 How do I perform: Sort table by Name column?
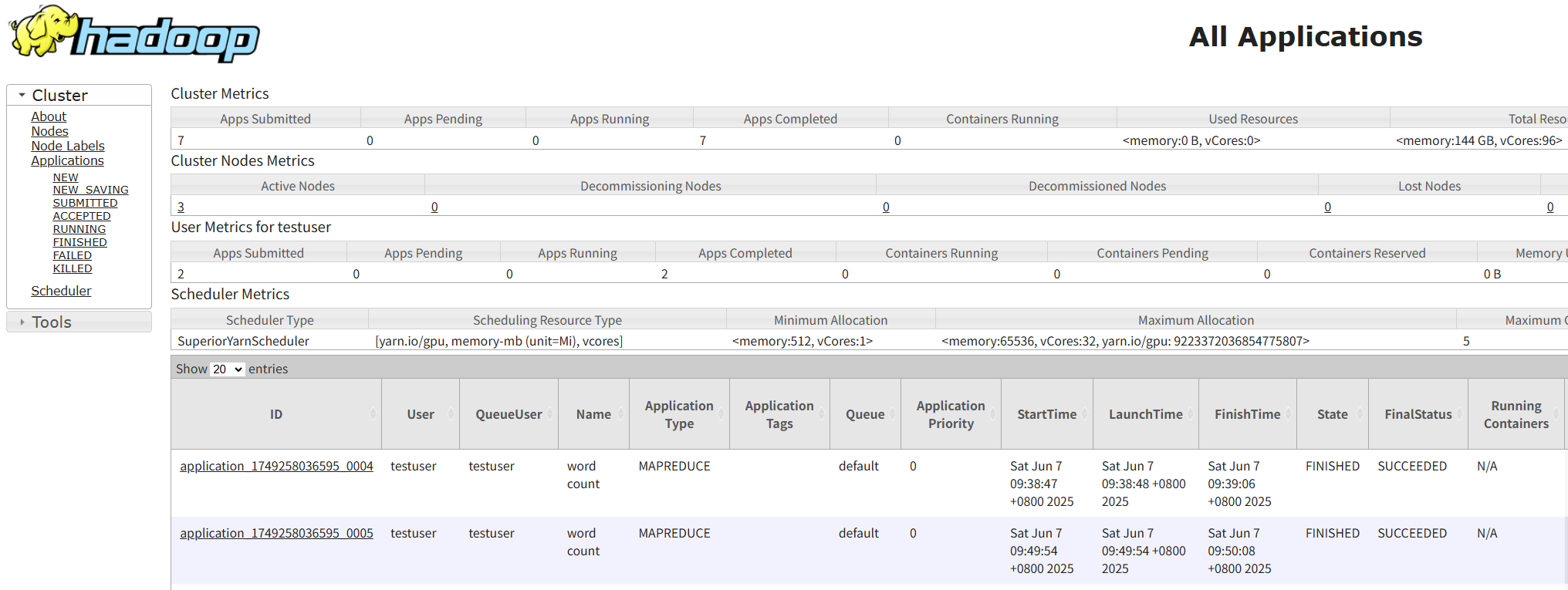(593, 414)
